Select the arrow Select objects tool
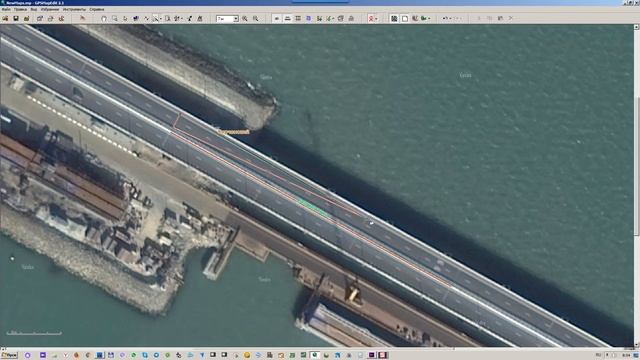Screen dimensions: 640x360 click(x=125, y=18)
